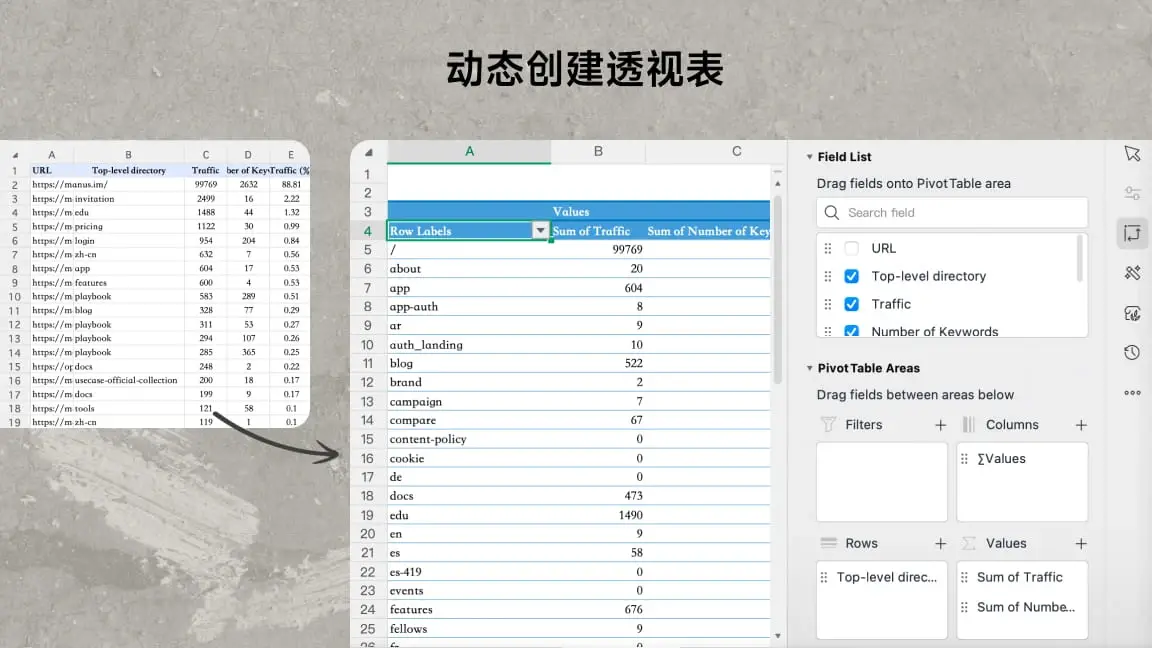Add a field to Filters with the plus

pos(940,425)
